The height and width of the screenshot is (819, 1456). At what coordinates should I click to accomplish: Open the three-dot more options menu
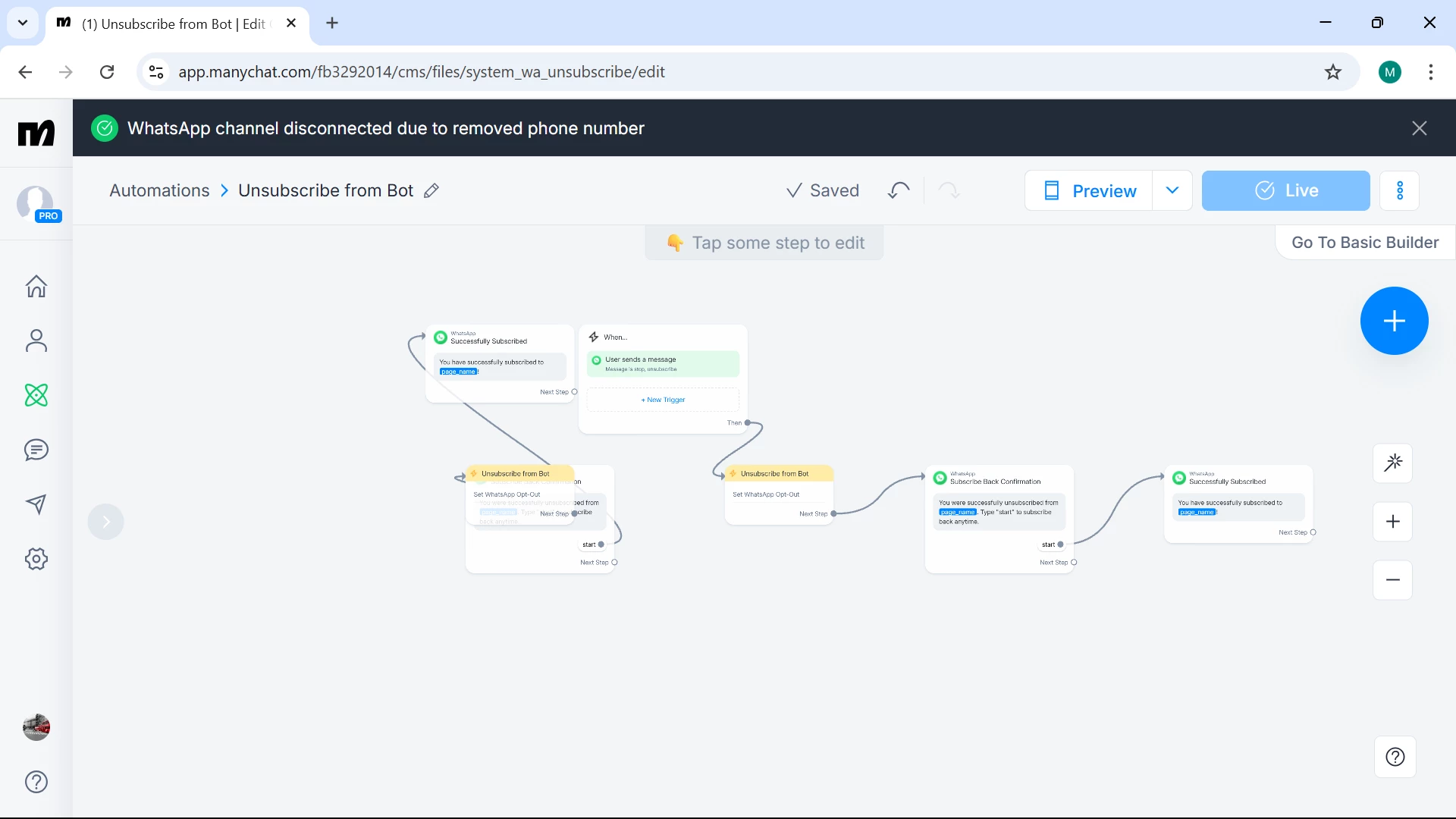coord(1400,190)
